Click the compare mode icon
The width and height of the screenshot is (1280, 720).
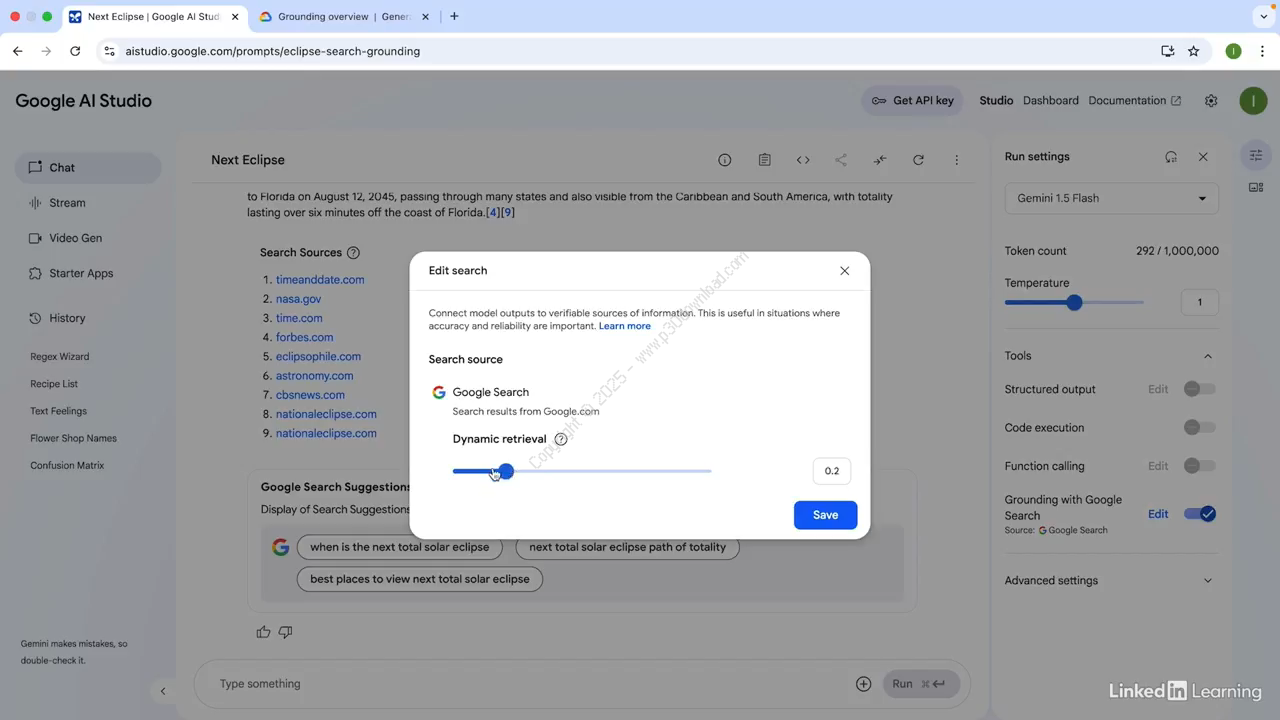(880, 160)
